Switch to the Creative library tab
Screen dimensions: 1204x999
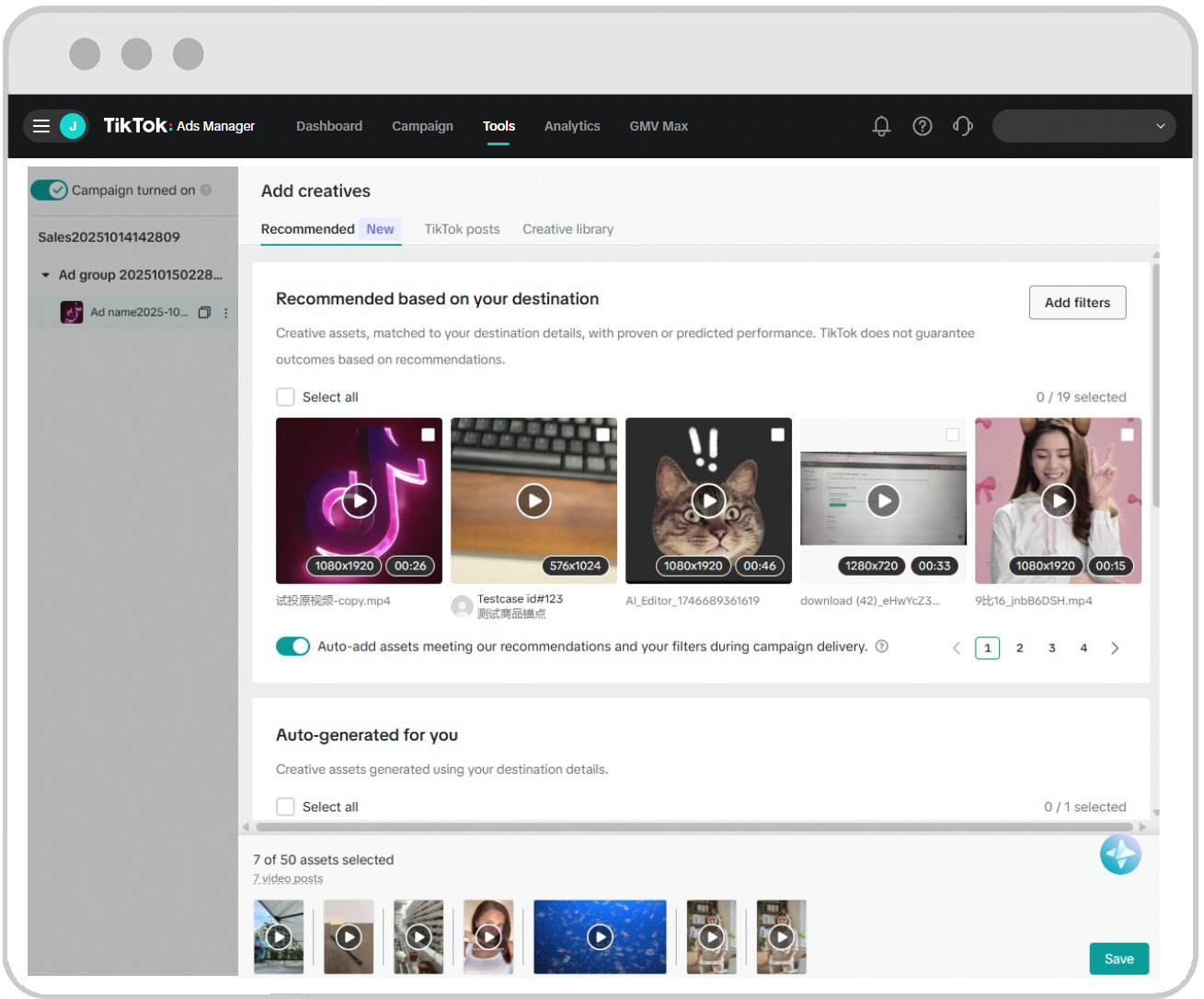coord(568,229)
